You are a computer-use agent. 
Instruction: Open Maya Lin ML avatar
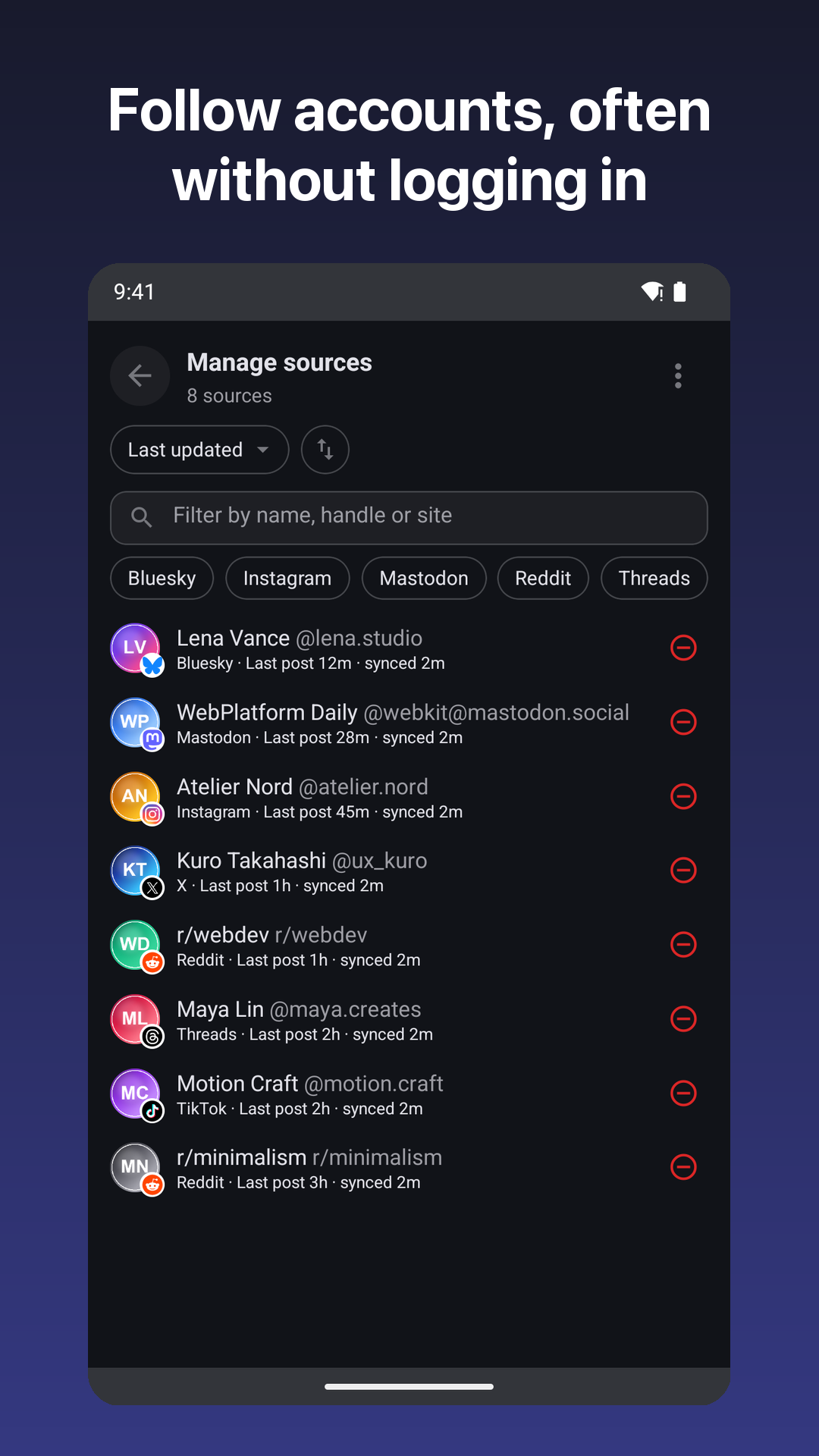[136, 1019]
